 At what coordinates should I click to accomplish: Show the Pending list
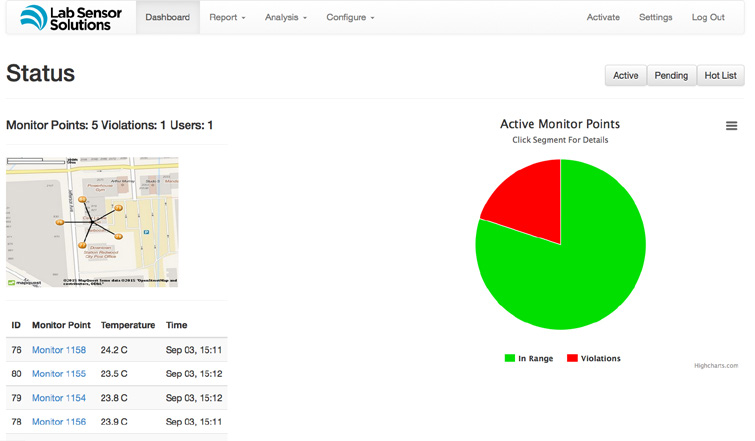tap(671, 76)
